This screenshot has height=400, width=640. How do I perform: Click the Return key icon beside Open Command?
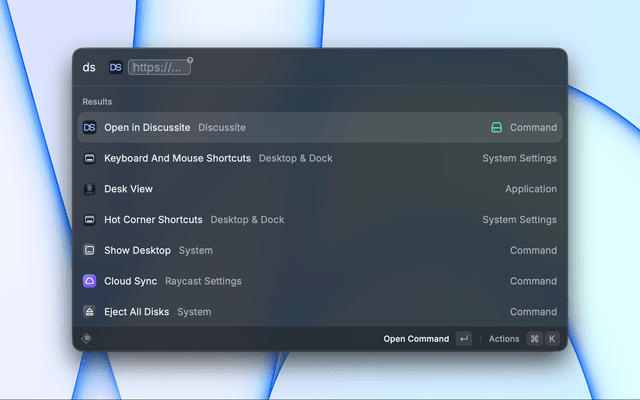point(464,339)
